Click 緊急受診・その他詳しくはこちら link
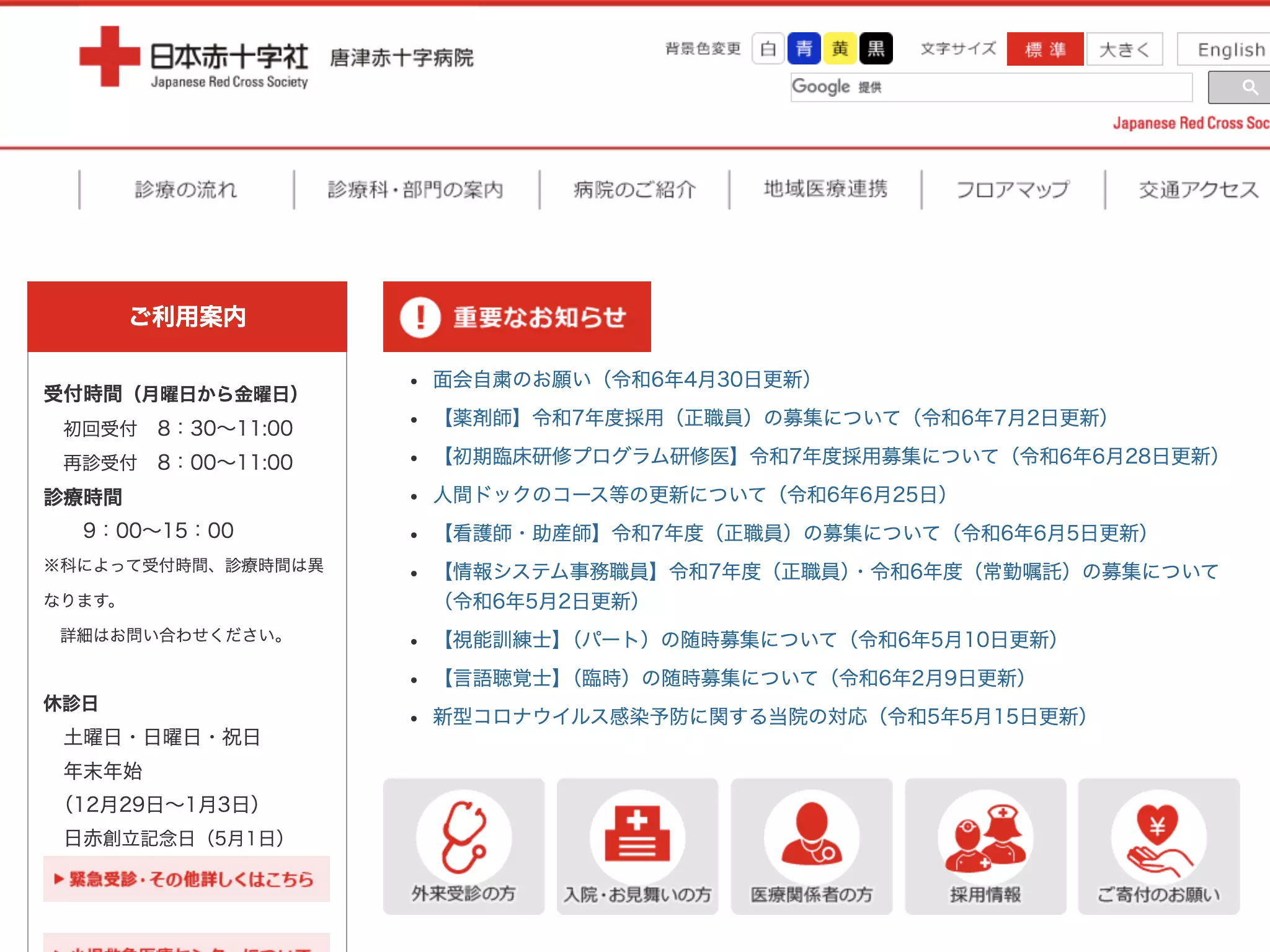The image size is (1270, 952). (187, 879)
